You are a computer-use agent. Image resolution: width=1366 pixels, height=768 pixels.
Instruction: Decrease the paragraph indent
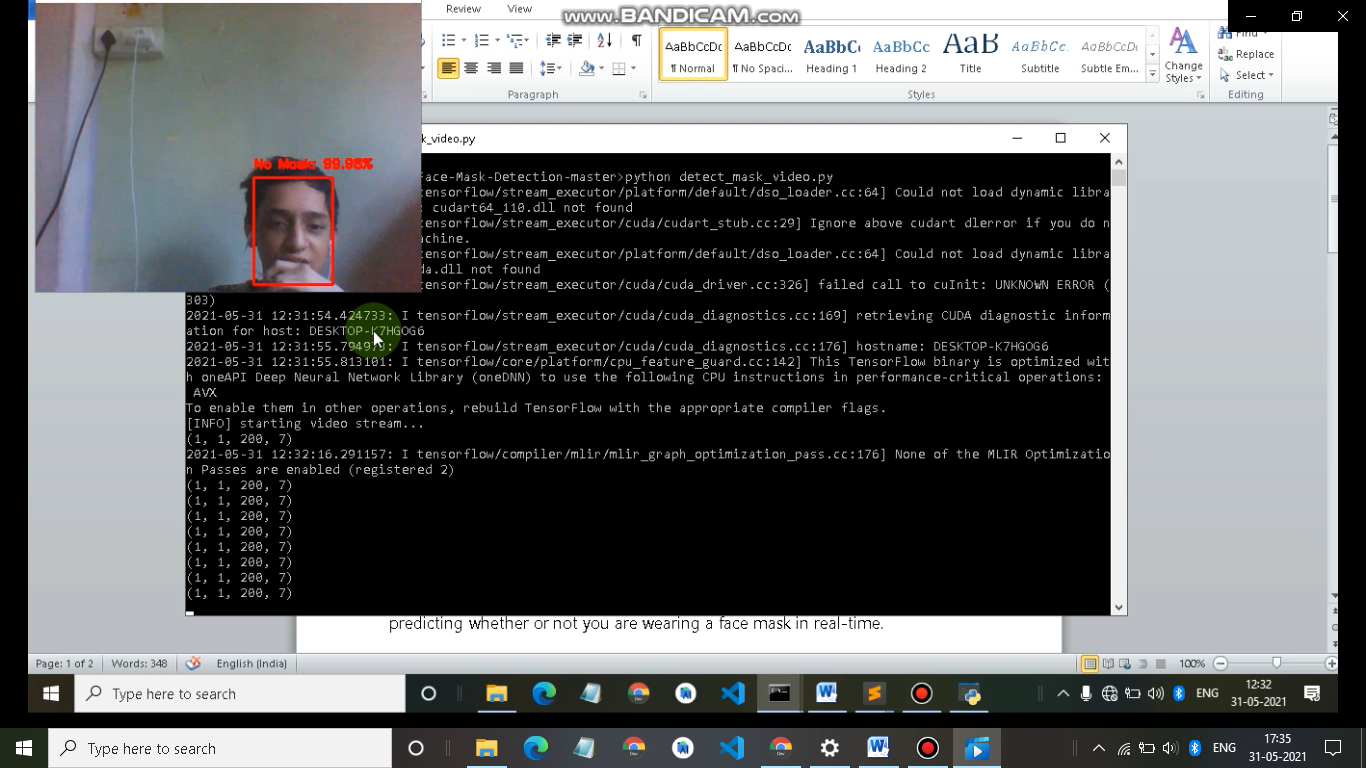[x=553, y=40]
